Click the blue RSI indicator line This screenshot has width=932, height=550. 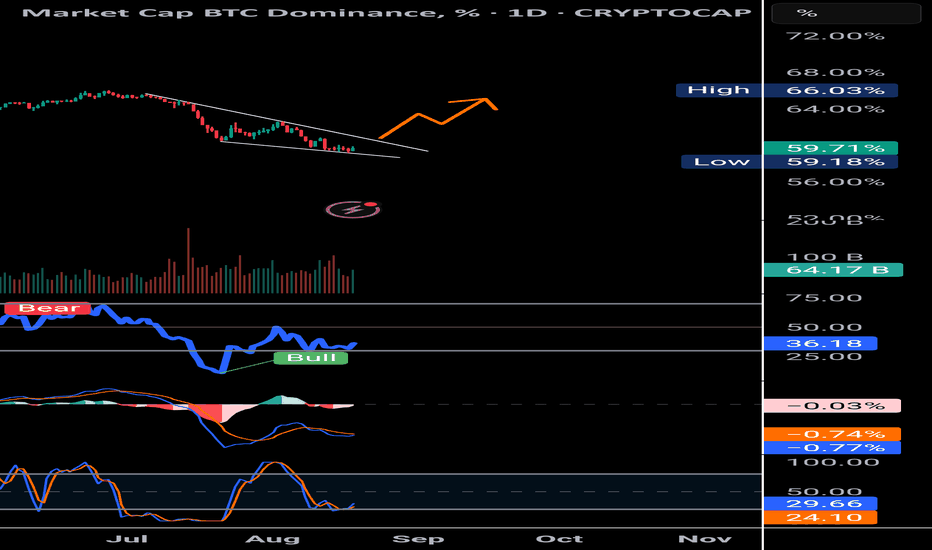(178, 339)
